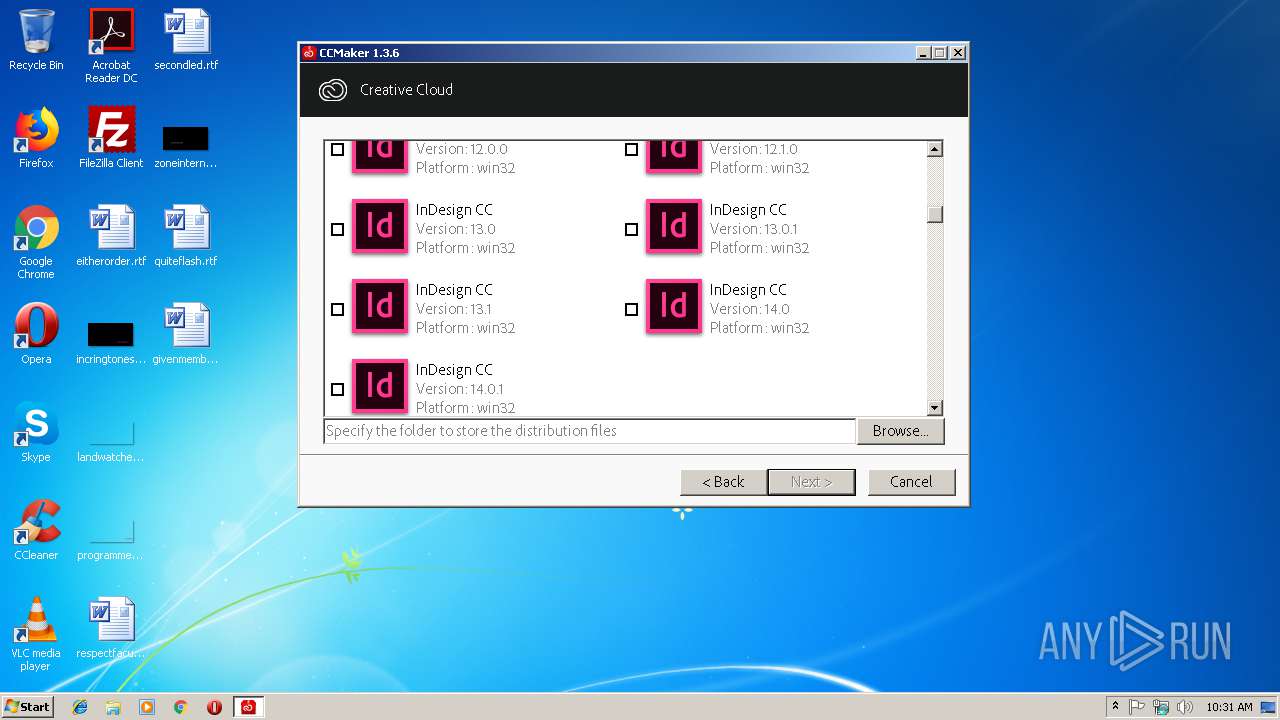Click the CCMaker taskbar button
The image size is (1280, 720).
248,707
